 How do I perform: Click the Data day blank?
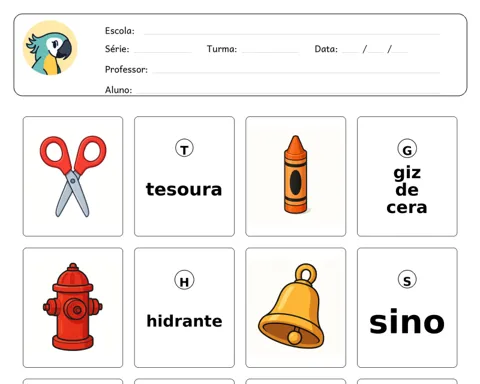click(x=351, y=52)
